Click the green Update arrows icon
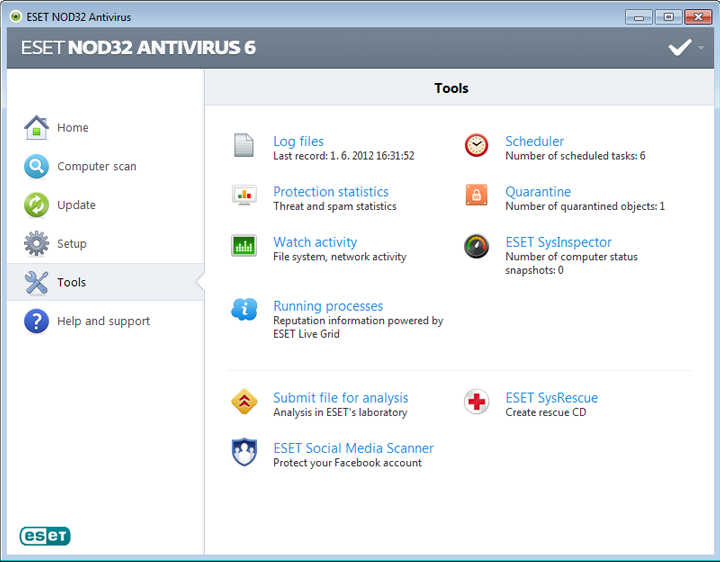This screenshot has width=720, height=562. point(36,205)
